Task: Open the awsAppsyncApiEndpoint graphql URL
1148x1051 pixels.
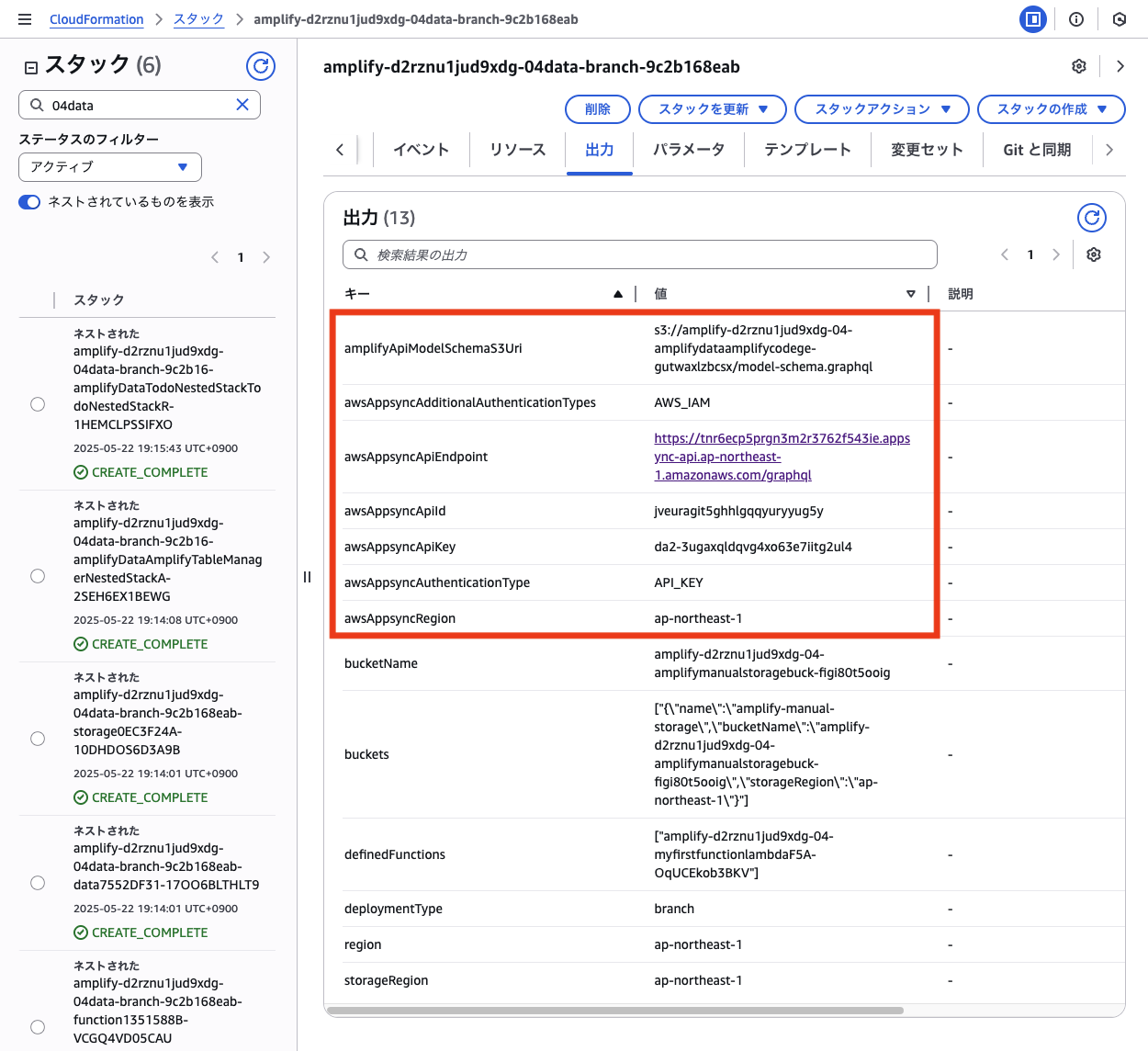Action: click(782, 457)
